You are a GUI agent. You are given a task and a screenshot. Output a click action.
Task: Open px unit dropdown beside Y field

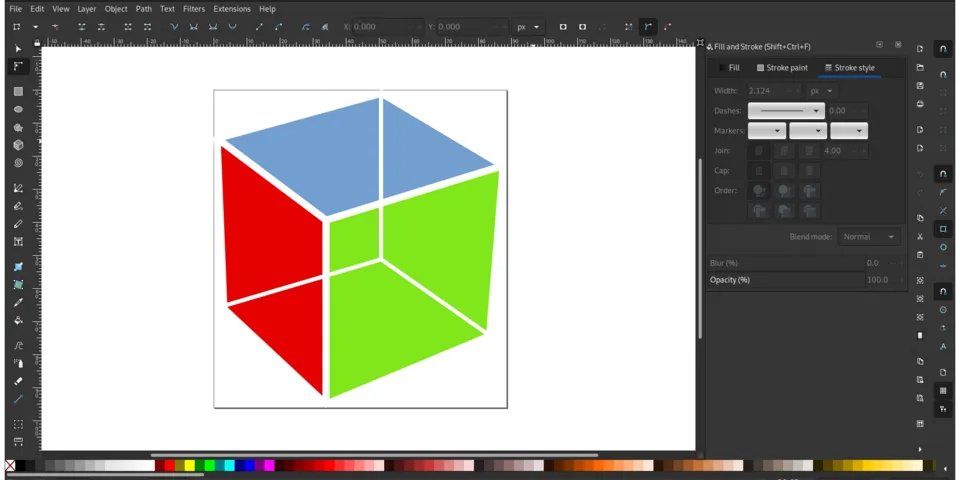click(x=528, y=27)
